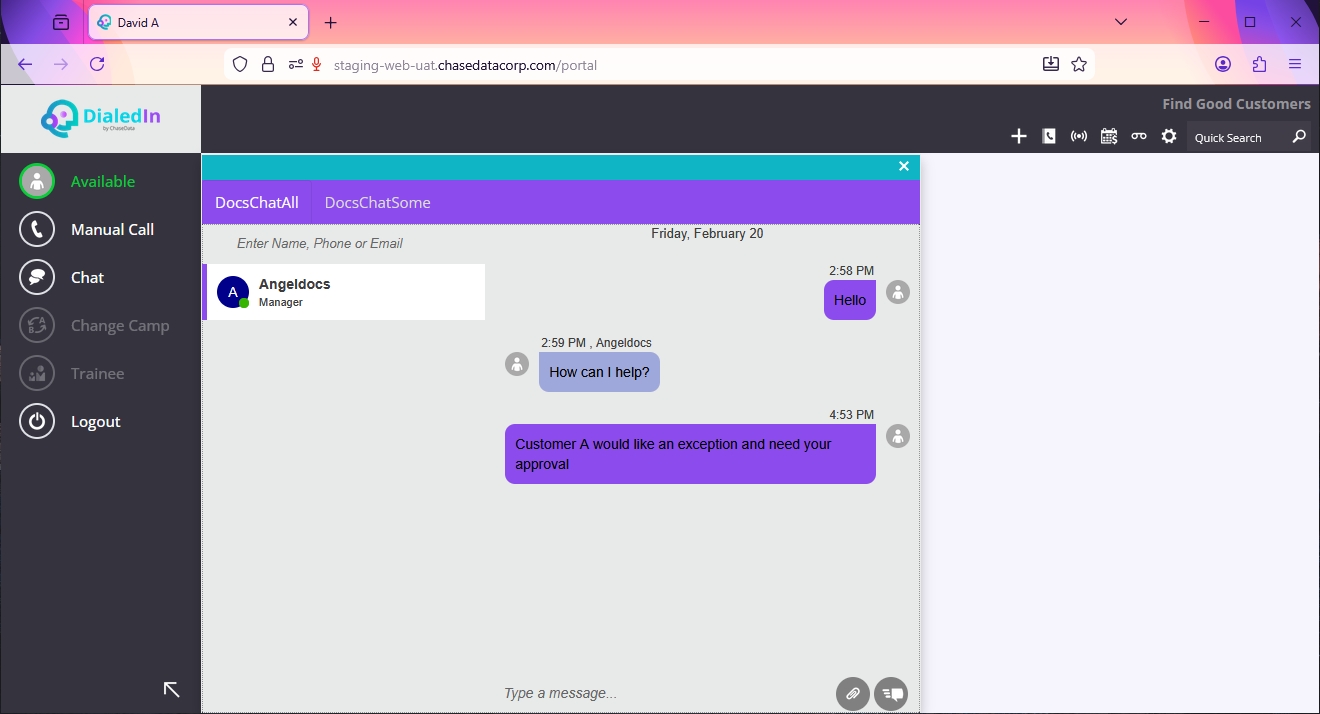The height and width of the screenshot is (714, 1320).
Task: Click the Type a message input field
Action: tap(660, 693)
